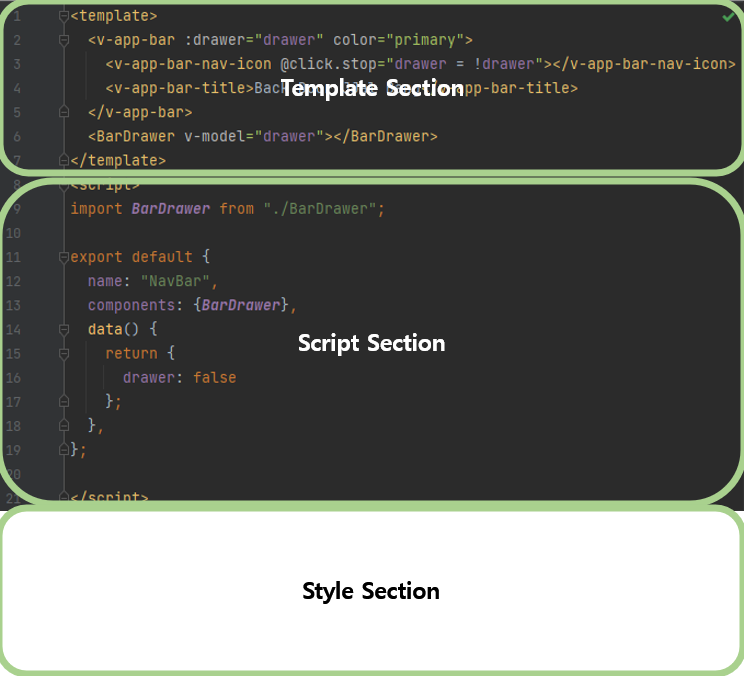The width and height of the screenshot is (744, 676).
Task: Click the closing </BarDrawer> tag
Action: pyautogui.click(x=385, y=137)
